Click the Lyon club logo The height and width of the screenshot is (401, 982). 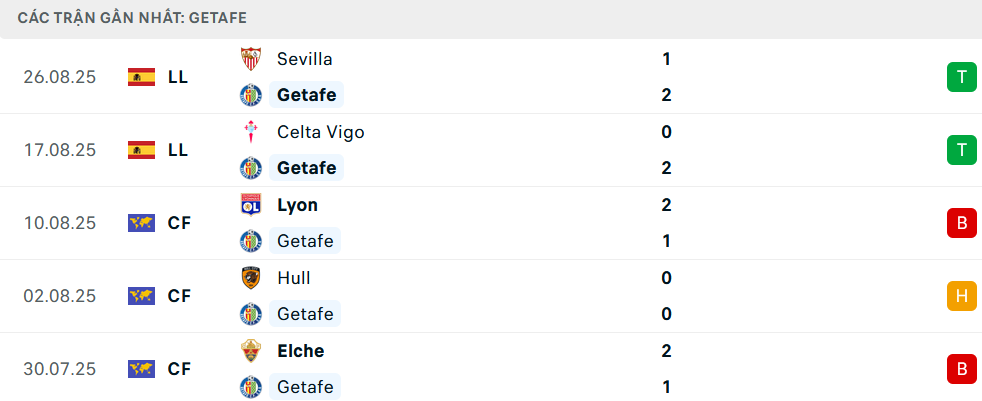coord(250,205)
